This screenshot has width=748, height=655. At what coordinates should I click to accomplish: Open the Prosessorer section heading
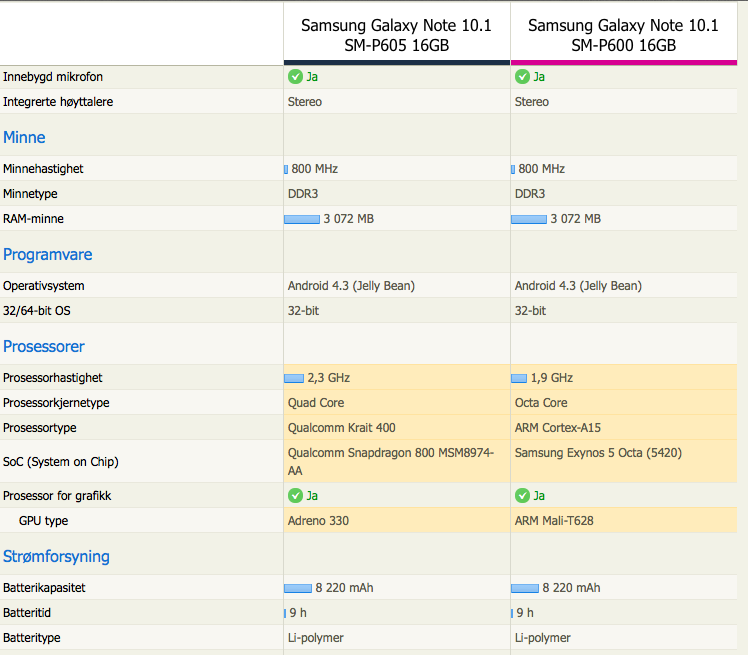44,346
